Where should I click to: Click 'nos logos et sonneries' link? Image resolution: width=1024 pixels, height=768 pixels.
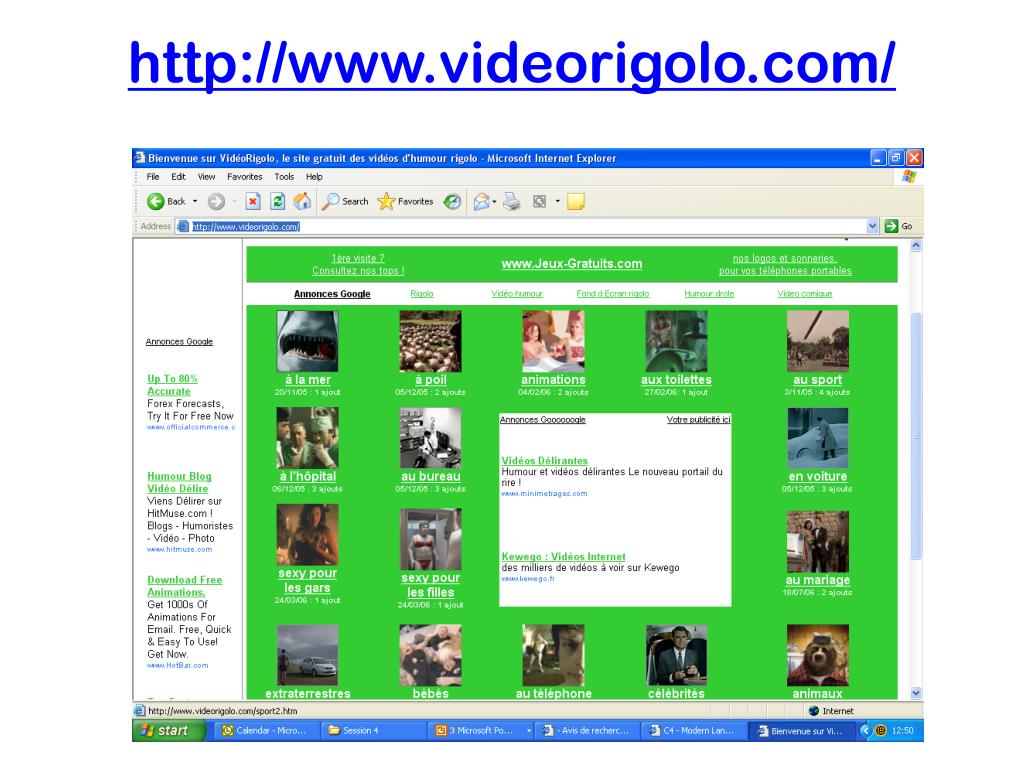(785, 264)
